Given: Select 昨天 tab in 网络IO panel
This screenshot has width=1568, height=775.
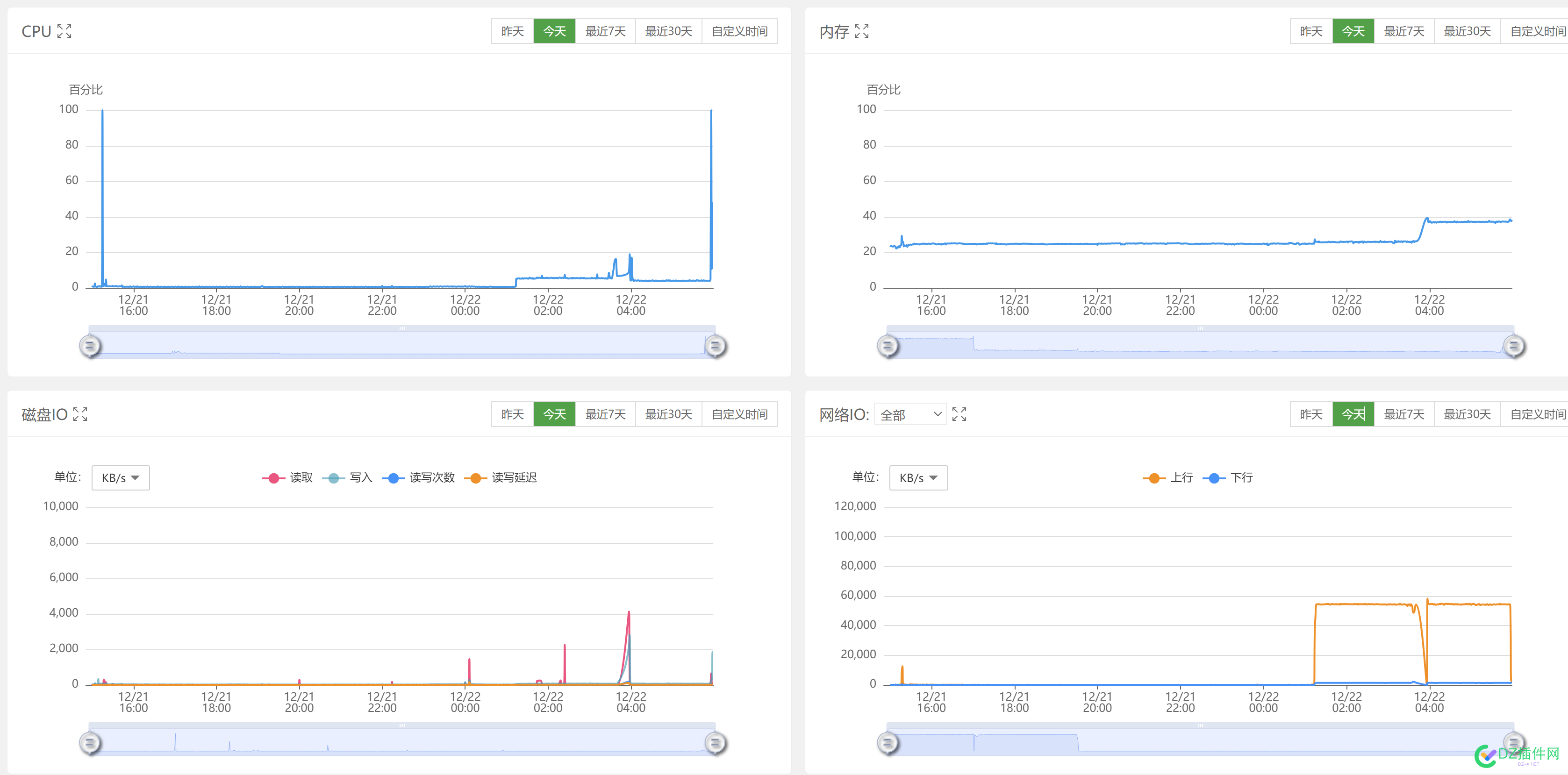Looking at the screenshot, I should (1311, 414).
